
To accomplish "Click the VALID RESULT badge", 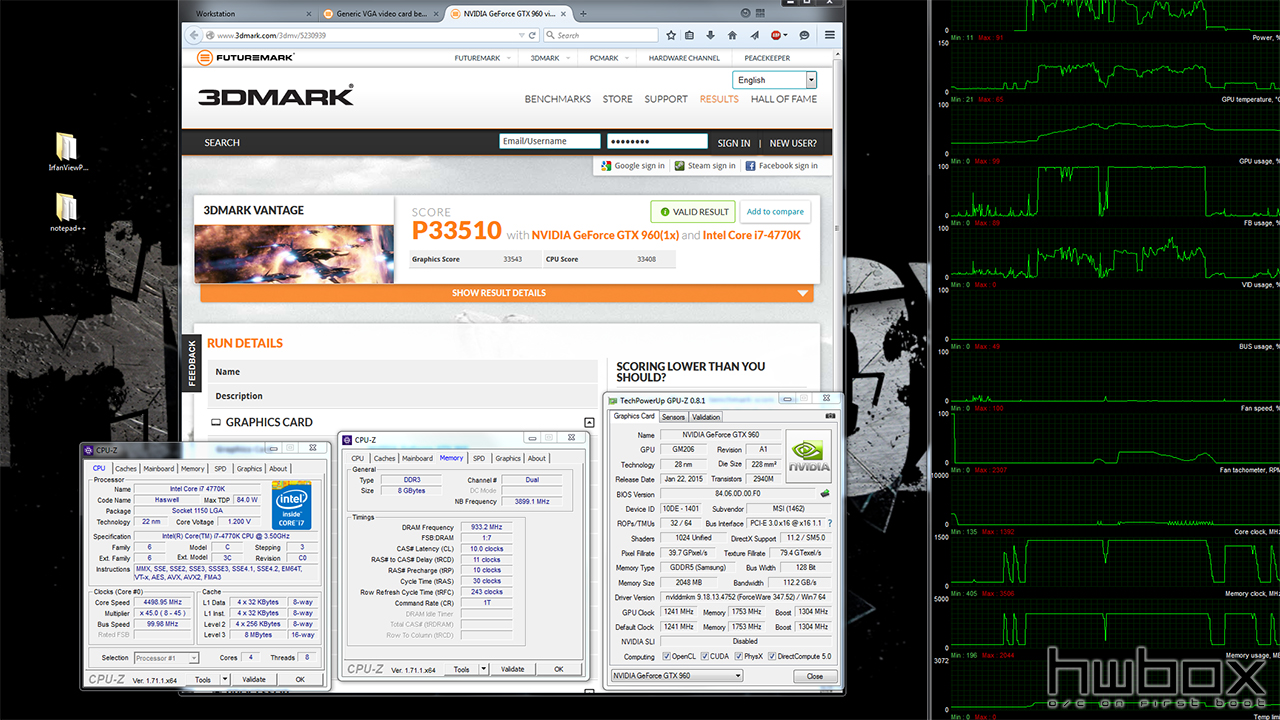I will (693, 212).
